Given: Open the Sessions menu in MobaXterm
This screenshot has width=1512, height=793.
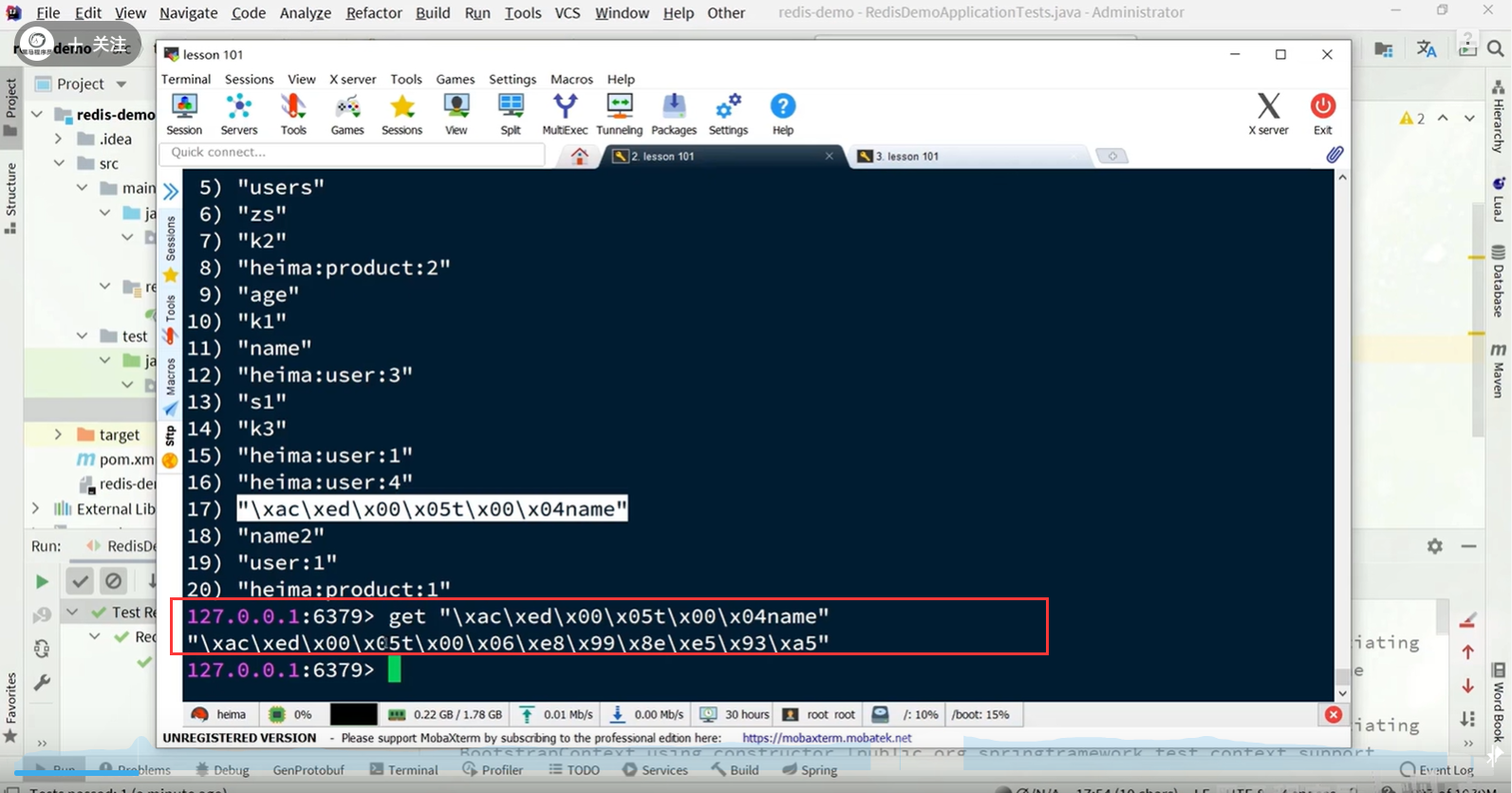Looking at the screenshot, I should tap(249, 79).
